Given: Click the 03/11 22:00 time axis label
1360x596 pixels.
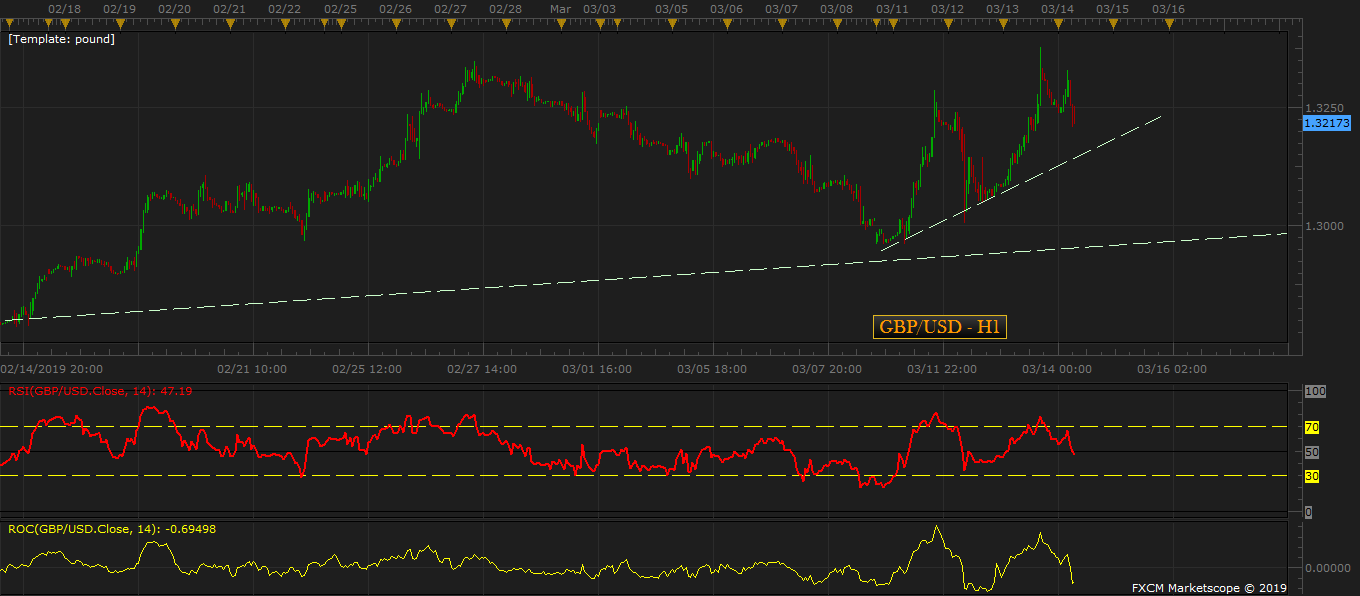Looking at the screenshot, I should coord(942,369).
